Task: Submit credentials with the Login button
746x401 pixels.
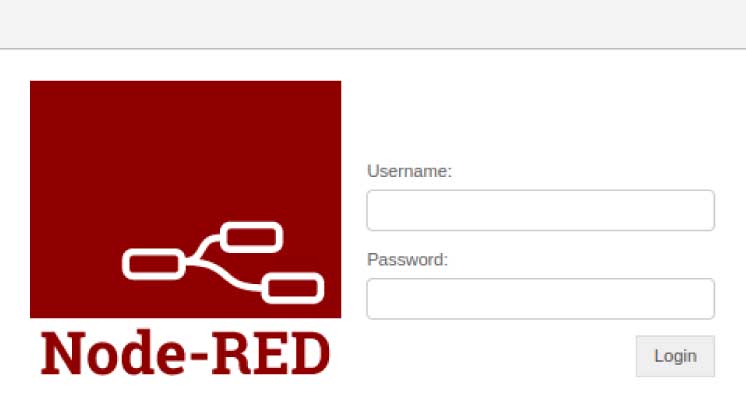Action: click(x=675, y=356)
